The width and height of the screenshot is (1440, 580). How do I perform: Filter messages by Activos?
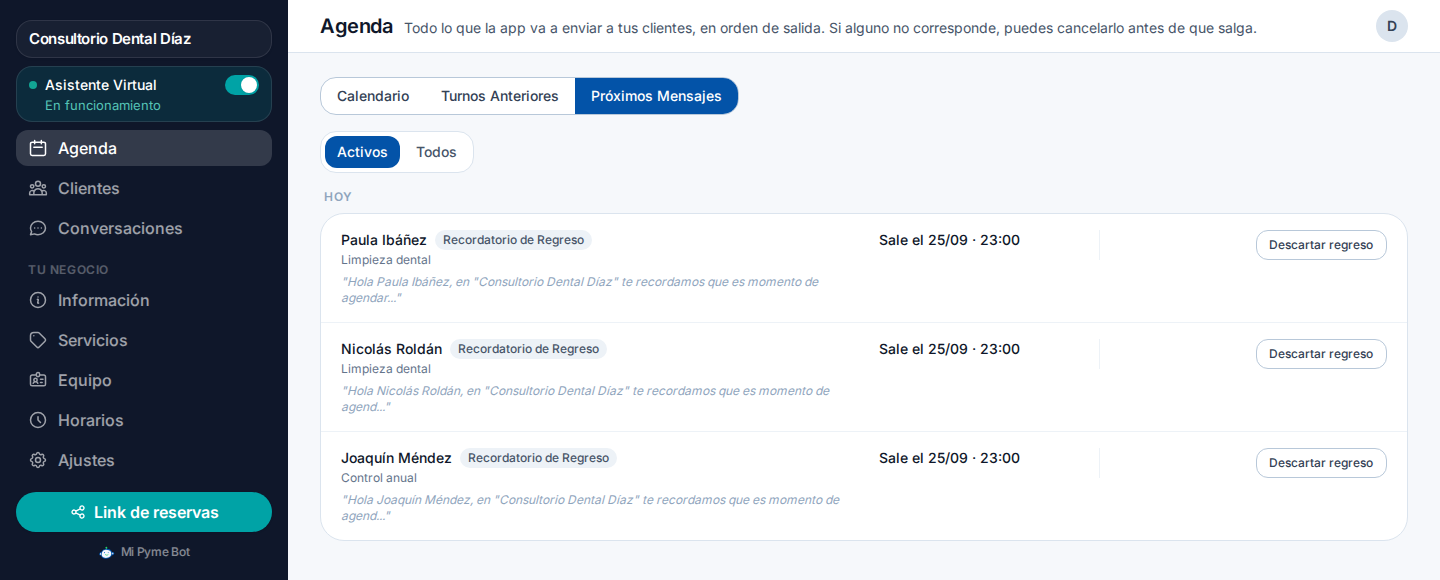tap(362, 152)
